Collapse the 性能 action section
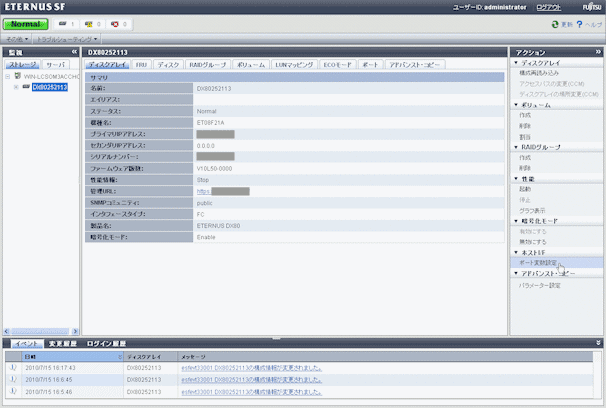Image resolution: width=606 pixels, height=408 pixels. 516,178
